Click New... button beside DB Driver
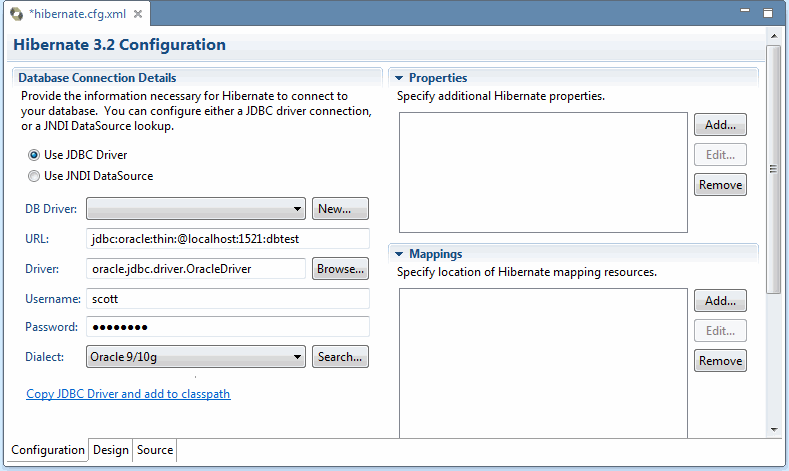This screenshot has width=789, height=471. click(340, 209)
